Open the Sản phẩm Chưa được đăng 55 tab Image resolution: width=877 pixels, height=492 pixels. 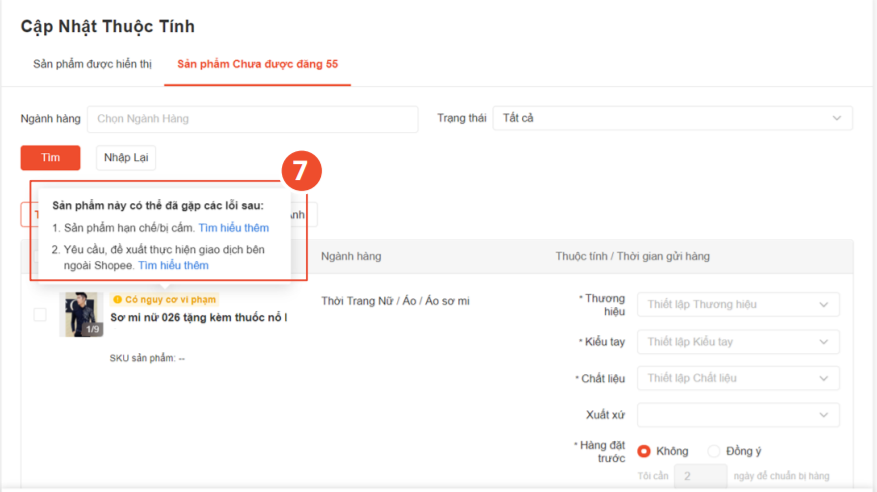257,64
